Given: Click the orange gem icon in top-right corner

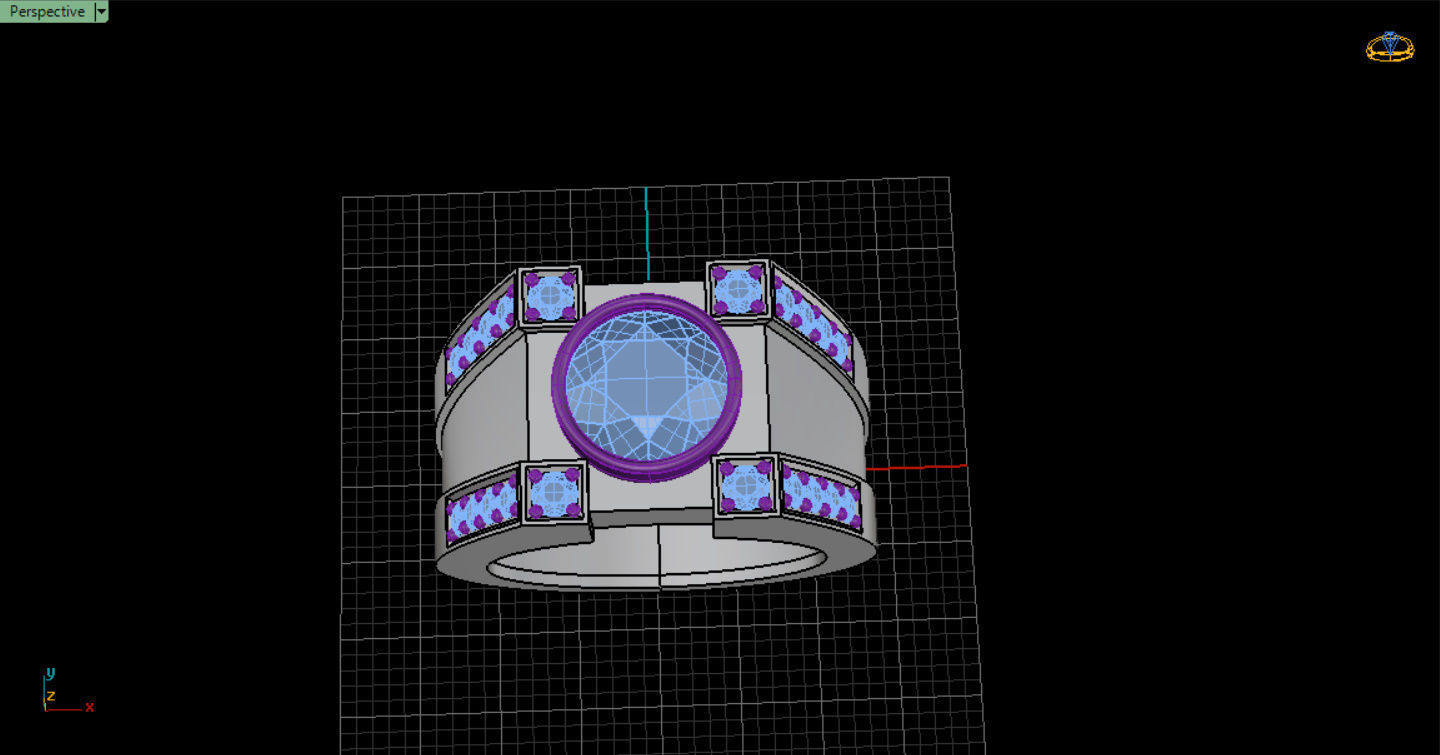Looking at the screenshot, I should click(1390, 46).
